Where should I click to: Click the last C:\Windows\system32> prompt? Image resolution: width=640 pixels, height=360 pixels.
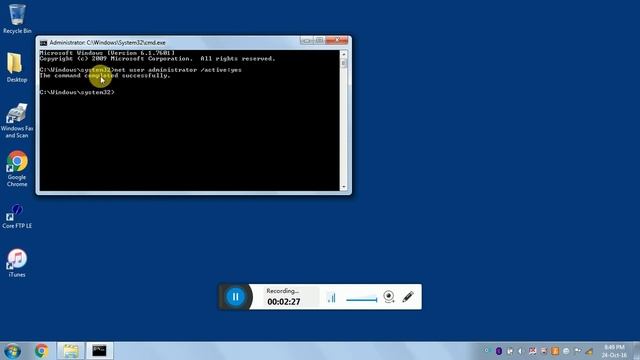coord(77,92)
